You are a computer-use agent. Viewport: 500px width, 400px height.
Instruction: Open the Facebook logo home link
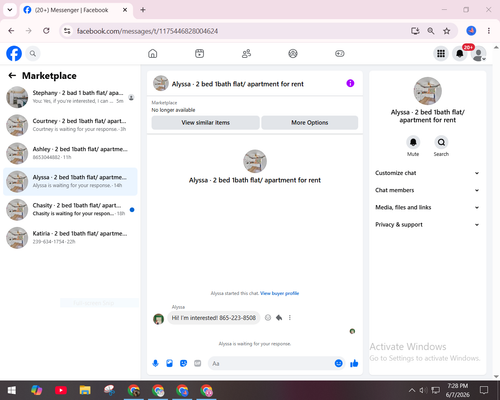pyautogui.click(x=14, y=53)
